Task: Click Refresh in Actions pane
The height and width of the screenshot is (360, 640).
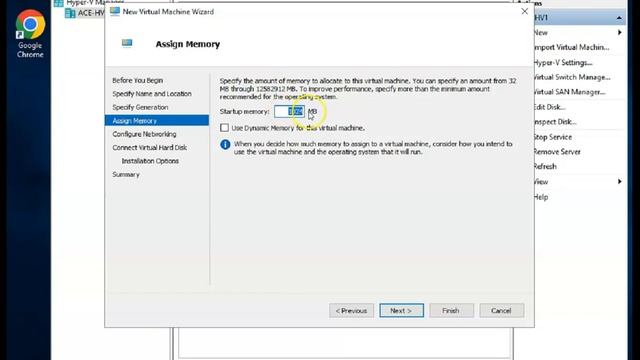Action: click(x=545, y=167)
